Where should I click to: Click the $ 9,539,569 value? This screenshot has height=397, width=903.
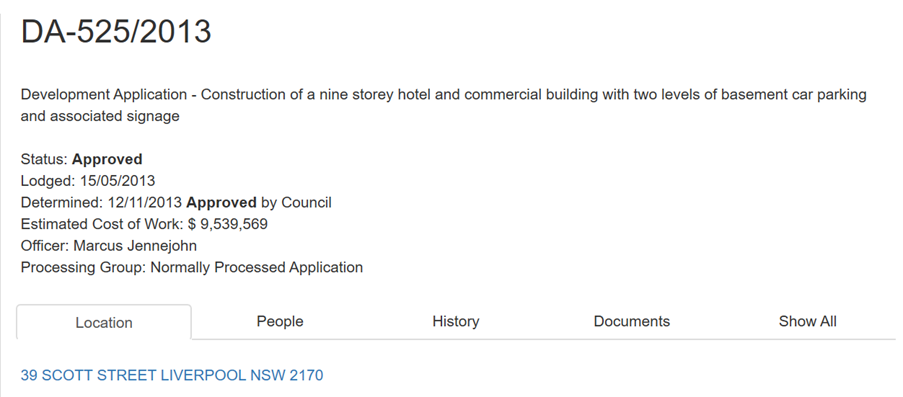click(228, 224)
